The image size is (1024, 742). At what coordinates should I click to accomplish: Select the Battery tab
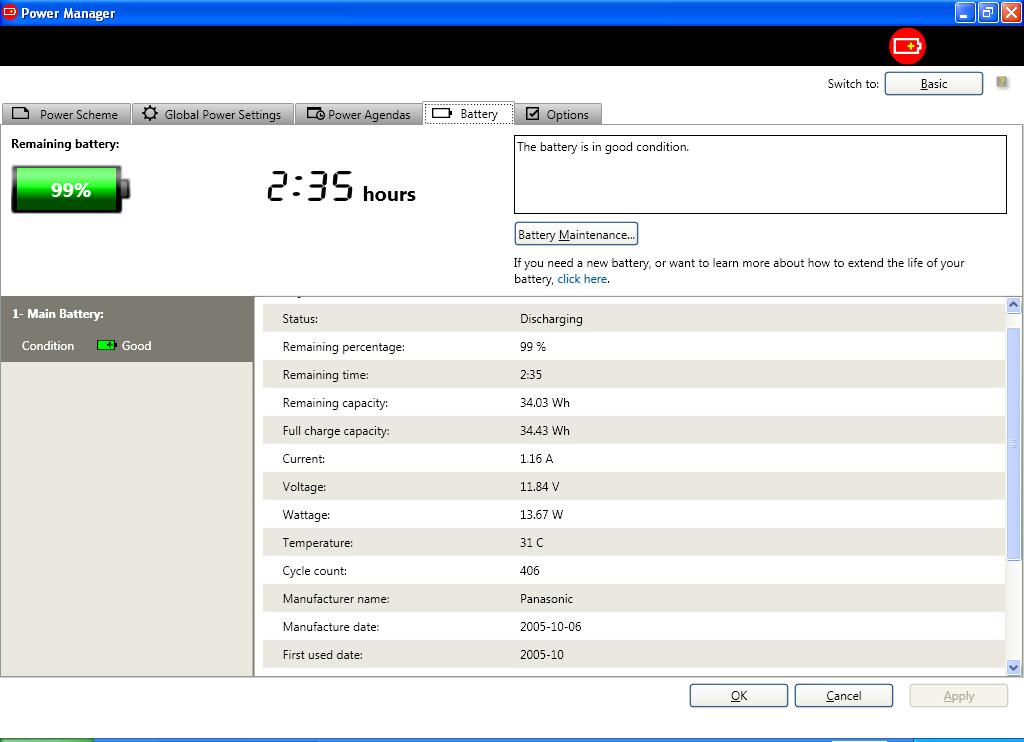pos(467,114)
